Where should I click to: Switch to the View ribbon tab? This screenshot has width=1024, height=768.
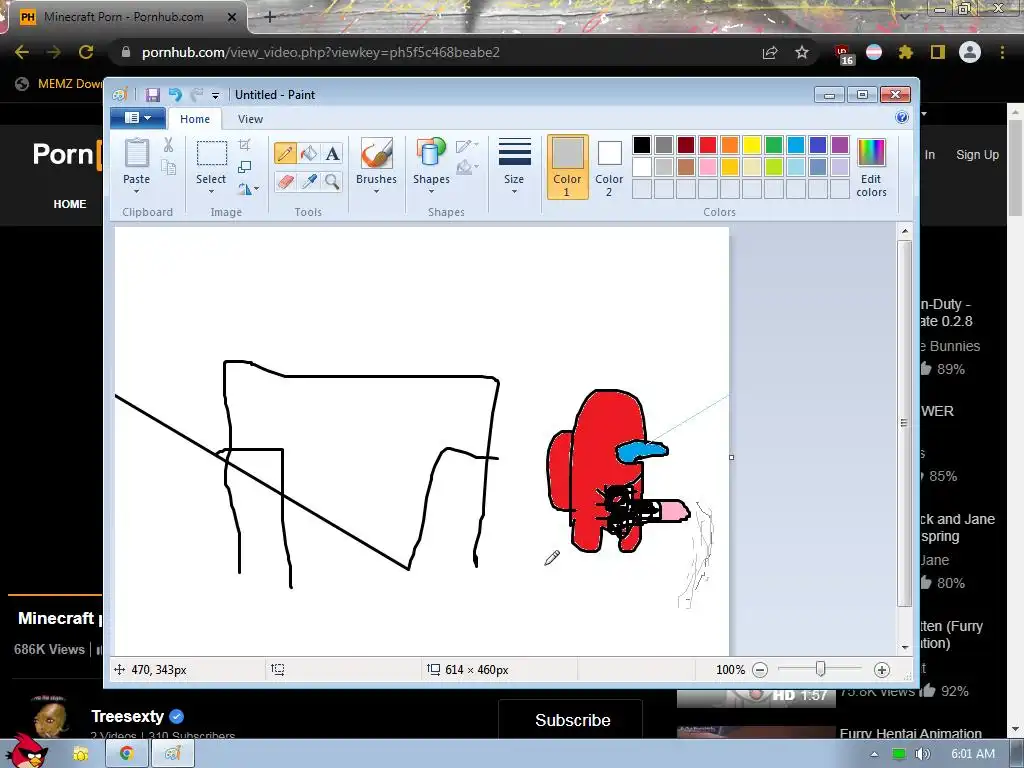250,119
